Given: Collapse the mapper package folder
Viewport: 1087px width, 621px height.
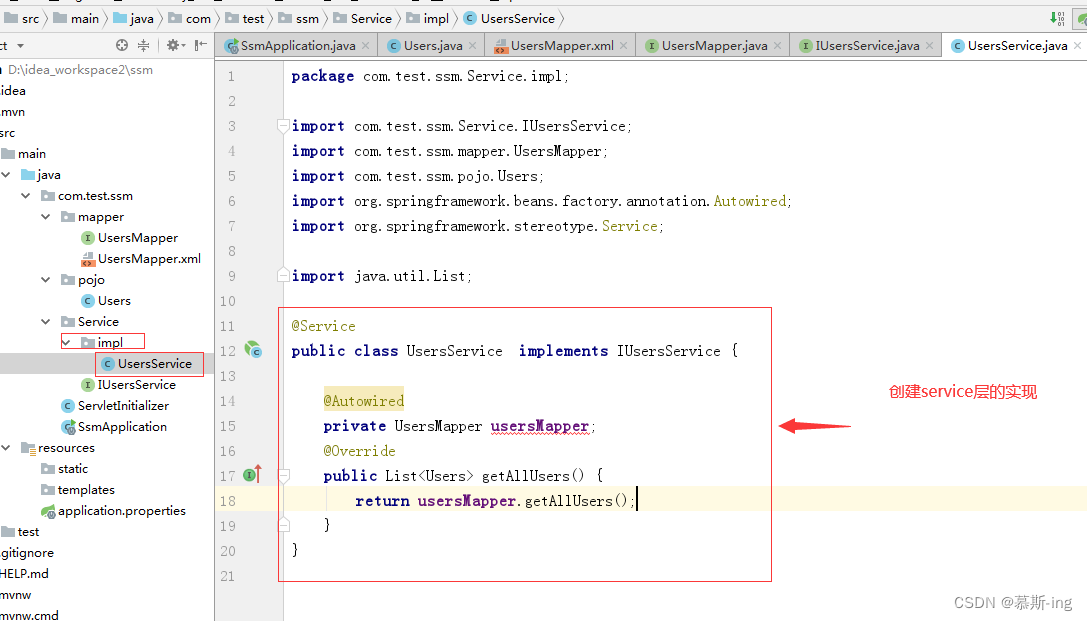Looking at the screenshot, I should coord(46,217).
